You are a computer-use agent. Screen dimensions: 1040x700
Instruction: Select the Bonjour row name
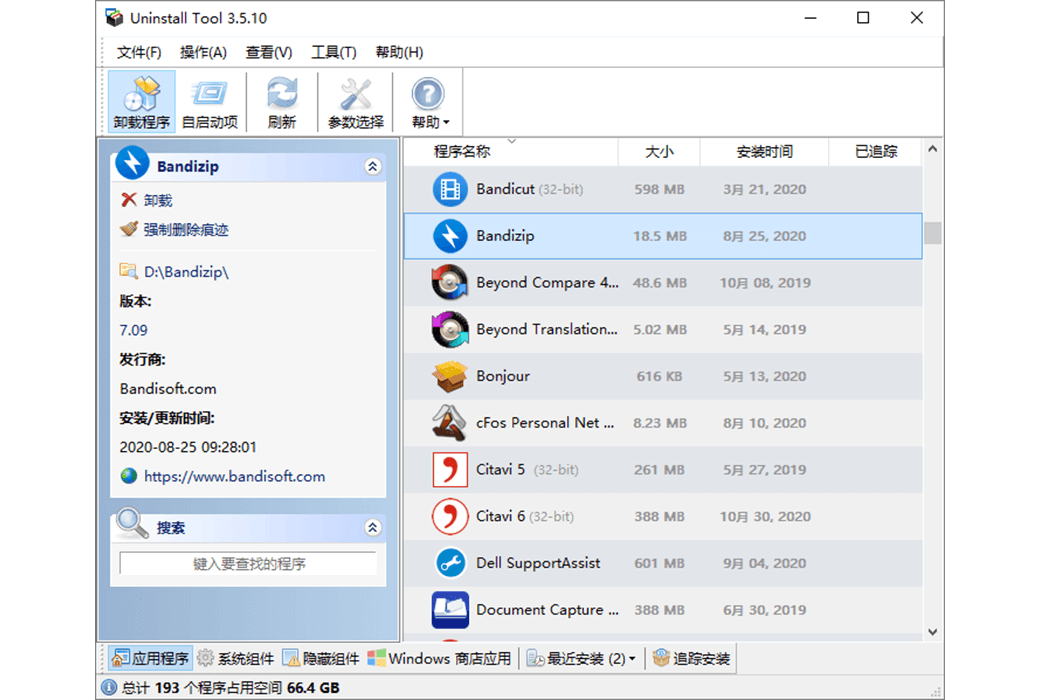(x=503, y=376)
